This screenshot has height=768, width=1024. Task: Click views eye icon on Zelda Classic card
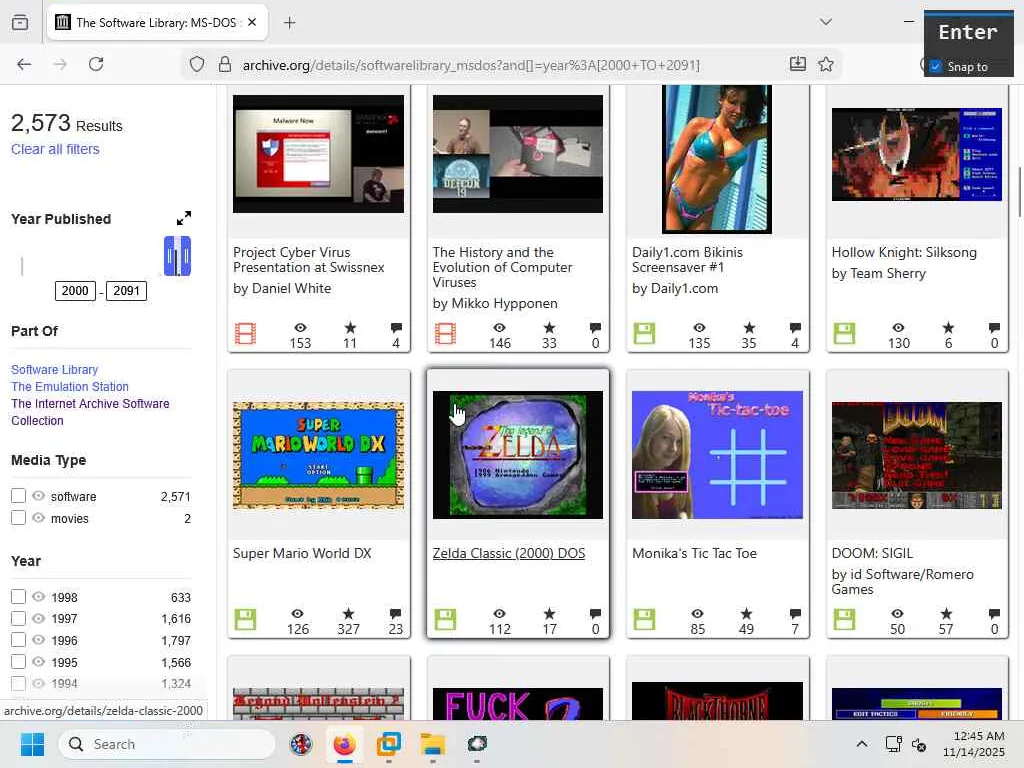500,613
